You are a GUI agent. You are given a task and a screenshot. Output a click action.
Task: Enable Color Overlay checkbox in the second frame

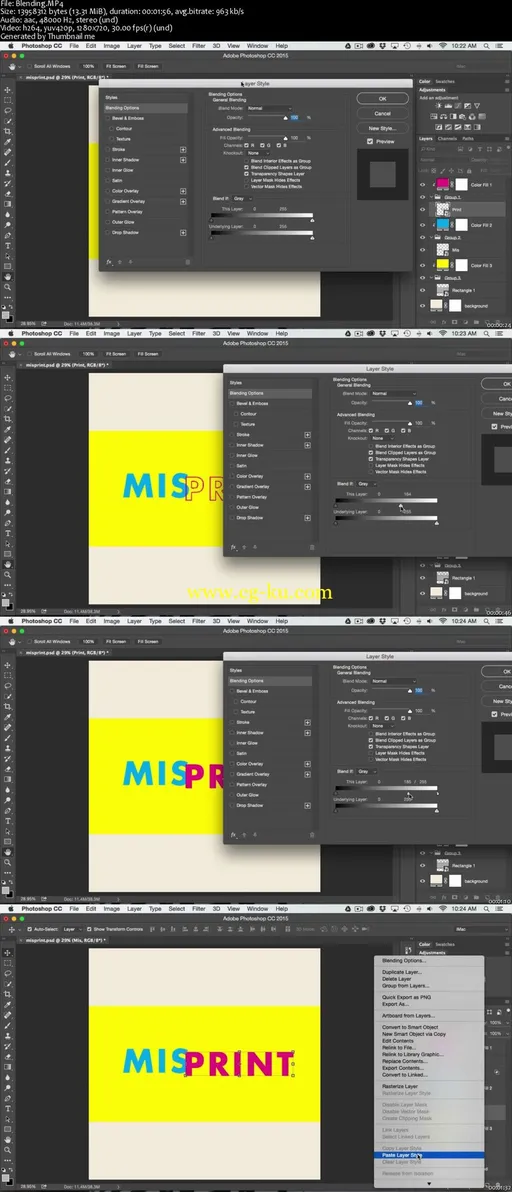[232, 476]
